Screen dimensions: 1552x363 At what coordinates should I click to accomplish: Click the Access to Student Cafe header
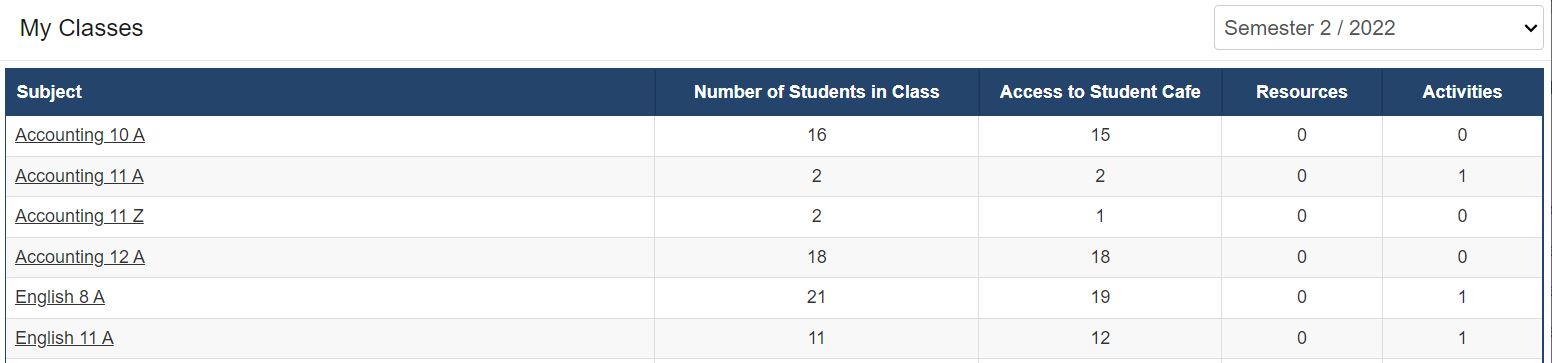click(x=1100, y=92)
